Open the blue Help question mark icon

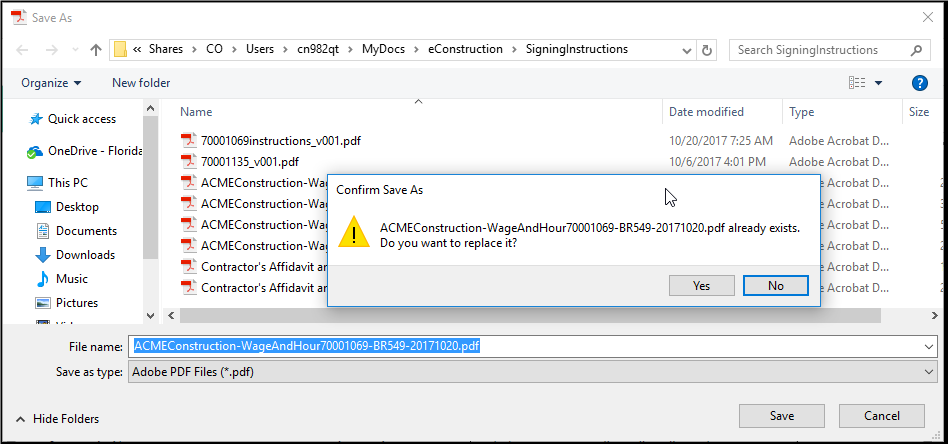pyautogui.click(x=920, y=83)
